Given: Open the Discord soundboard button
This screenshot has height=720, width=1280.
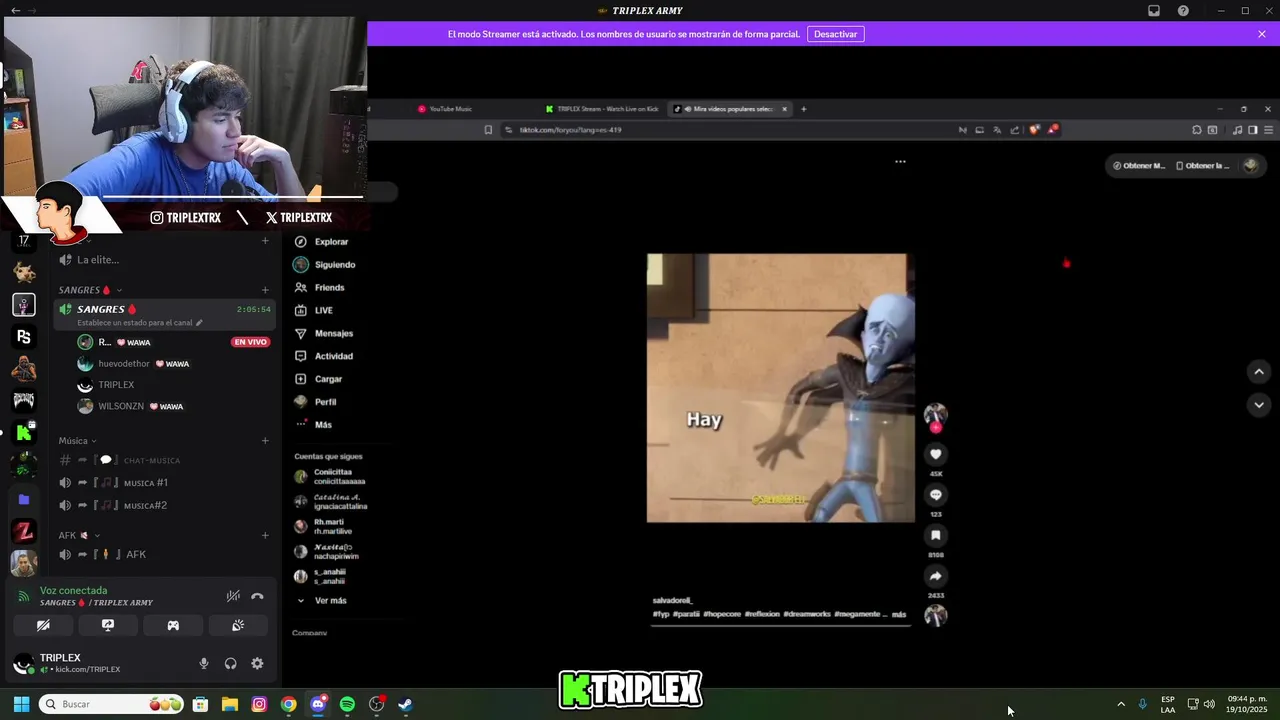Looking at the screenshot, I should point(238,625).
